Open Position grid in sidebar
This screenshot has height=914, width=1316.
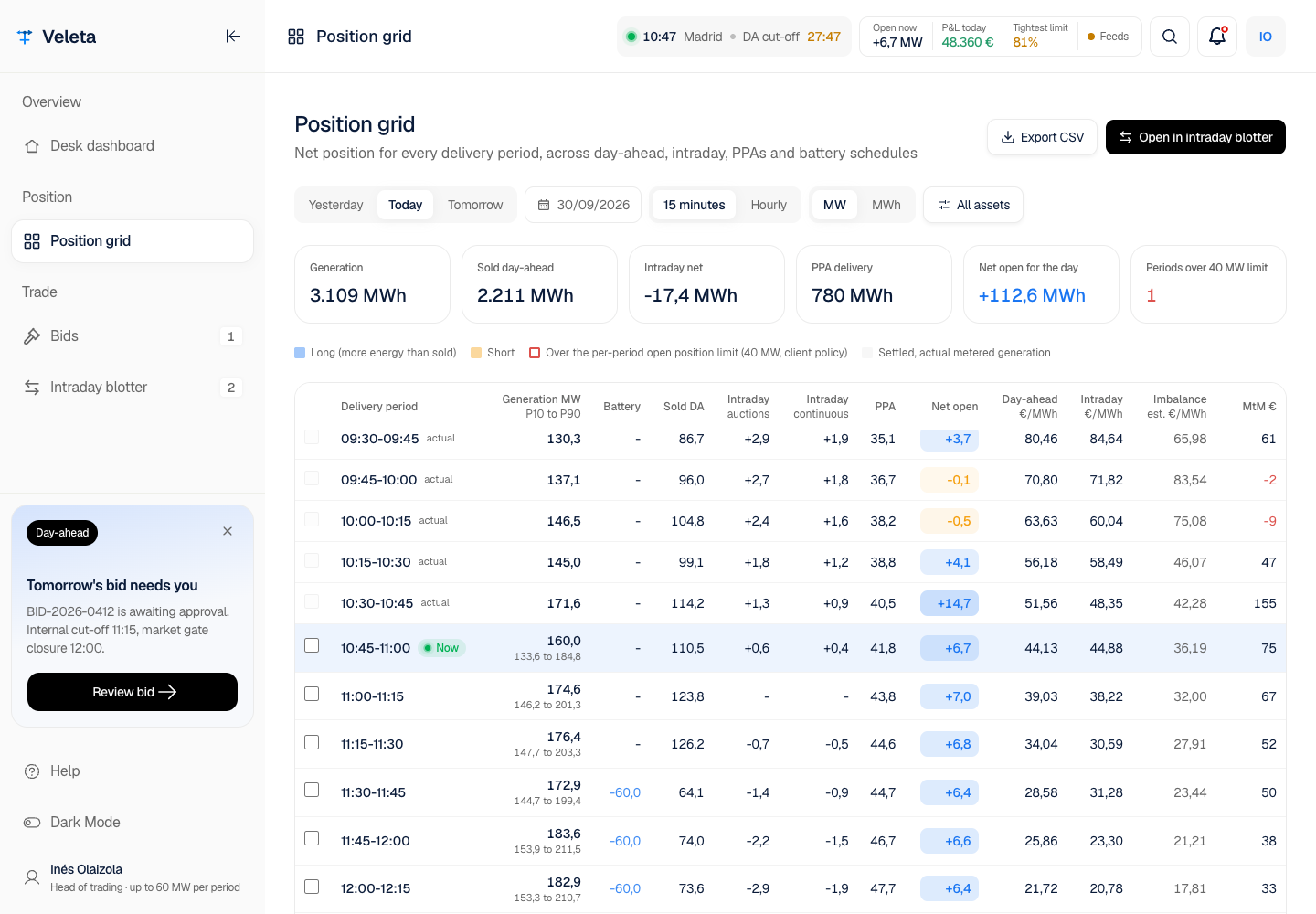133,241
